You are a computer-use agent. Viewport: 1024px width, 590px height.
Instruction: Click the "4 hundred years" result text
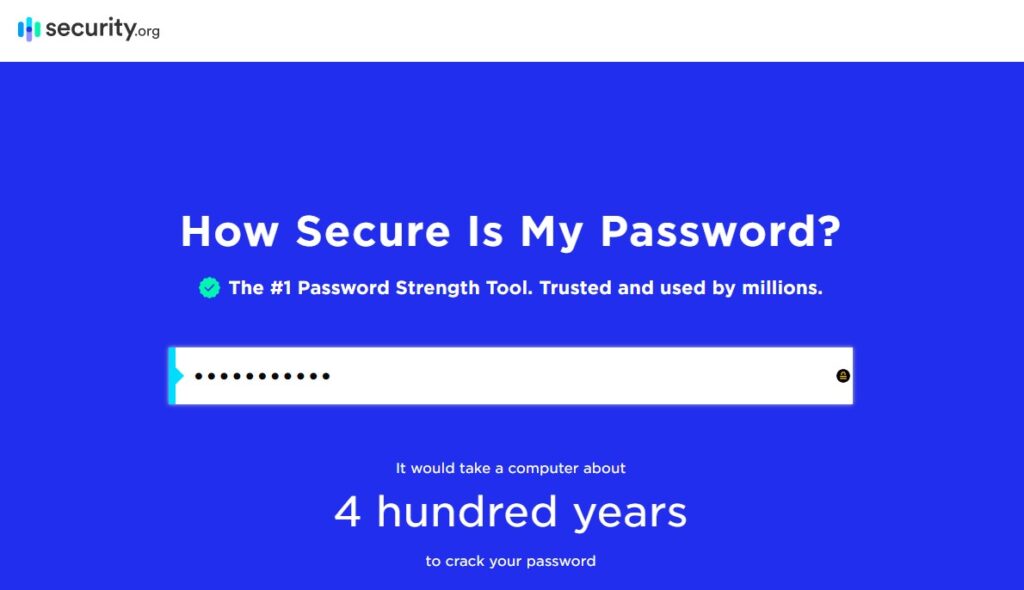[511, 512]
